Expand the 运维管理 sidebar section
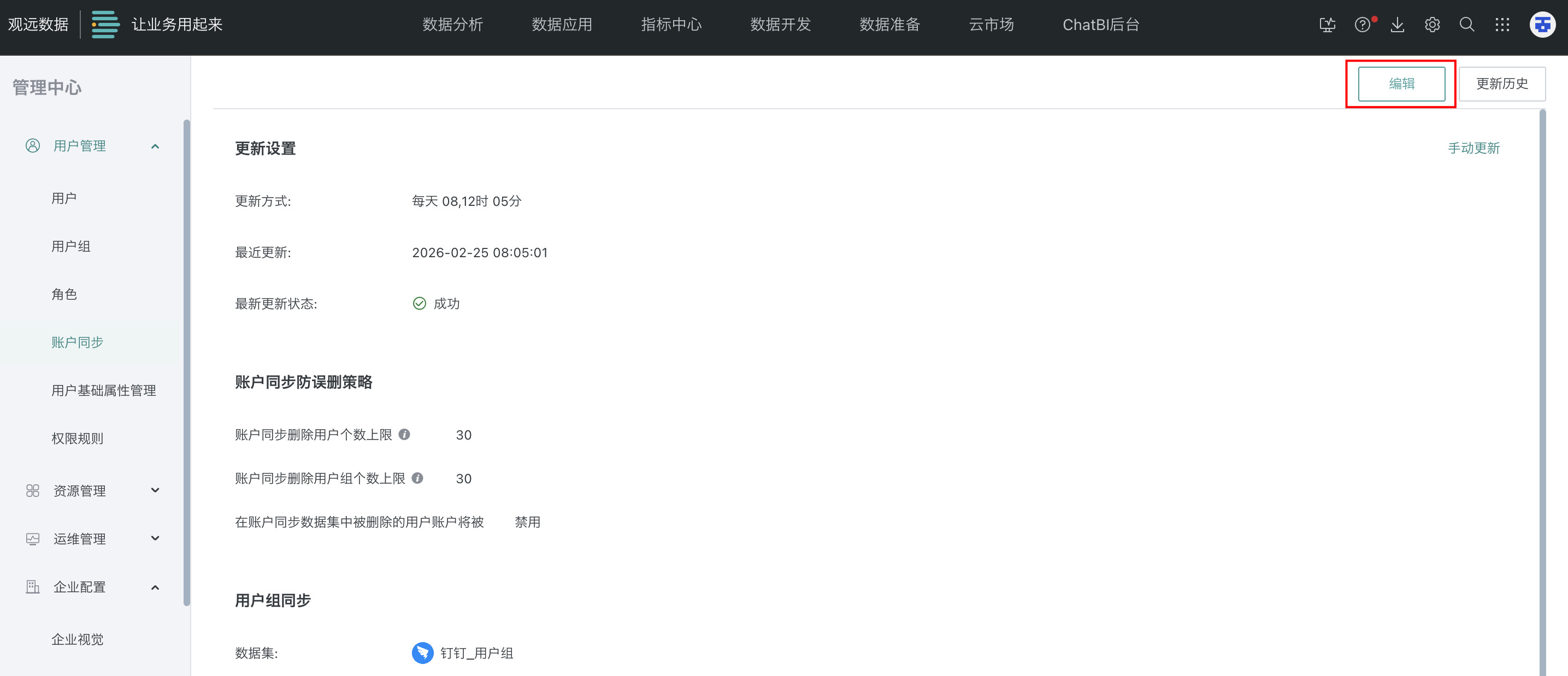Screen dimensions: 1568x676 [x=155, y=538]
